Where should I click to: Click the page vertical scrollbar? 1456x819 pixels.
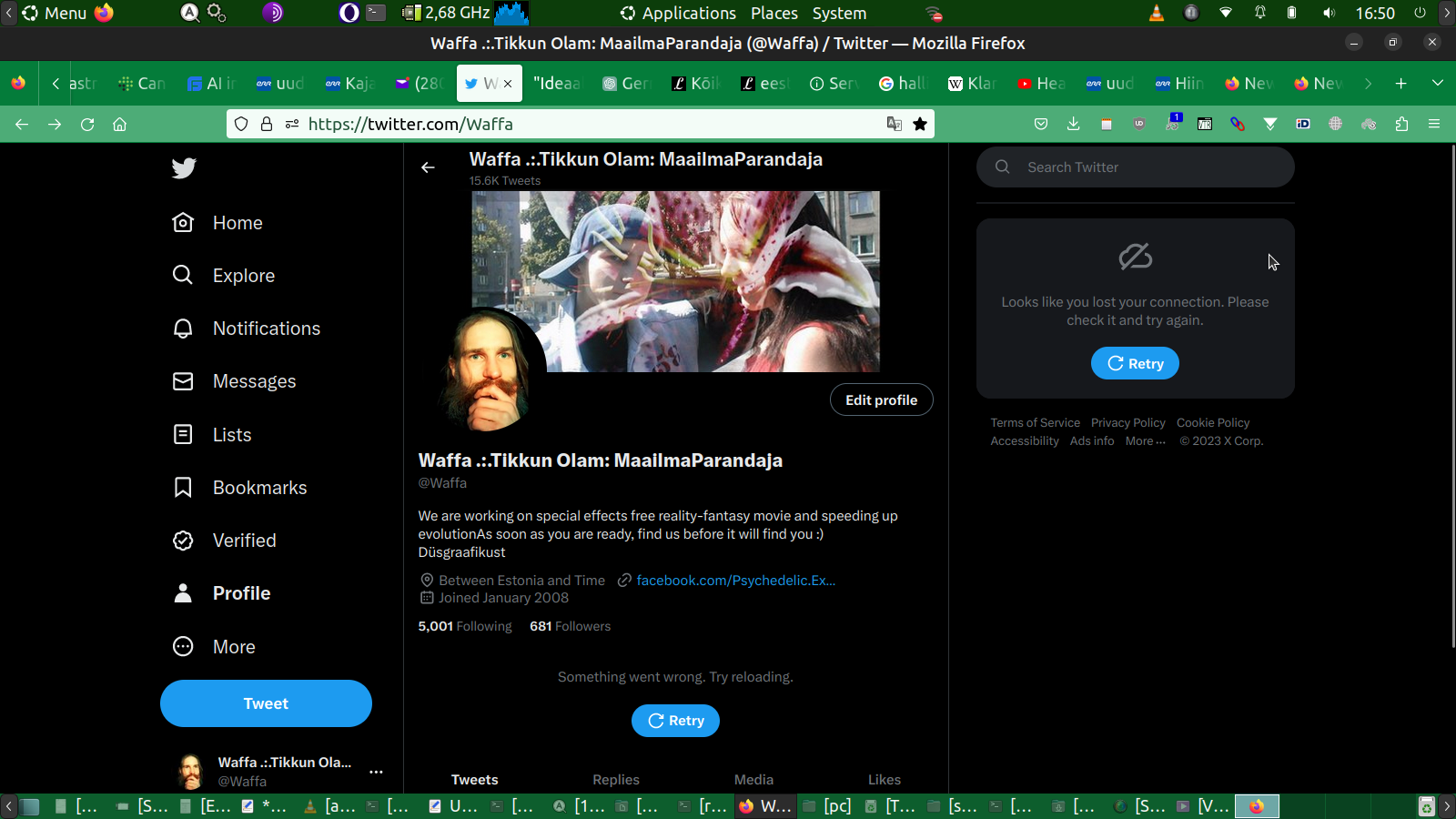(1452, 396)
